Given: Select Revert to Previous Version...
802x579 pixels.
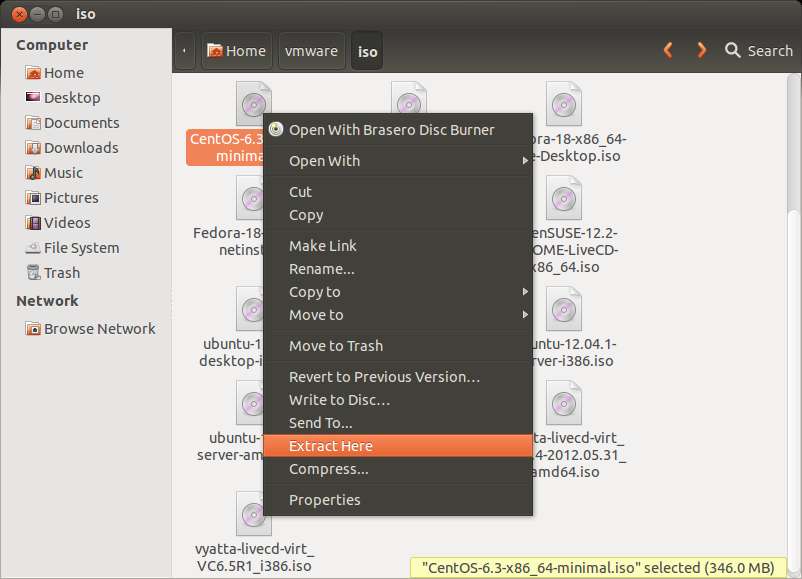Looking at the screenshot, I should click(x=398, y=377).
